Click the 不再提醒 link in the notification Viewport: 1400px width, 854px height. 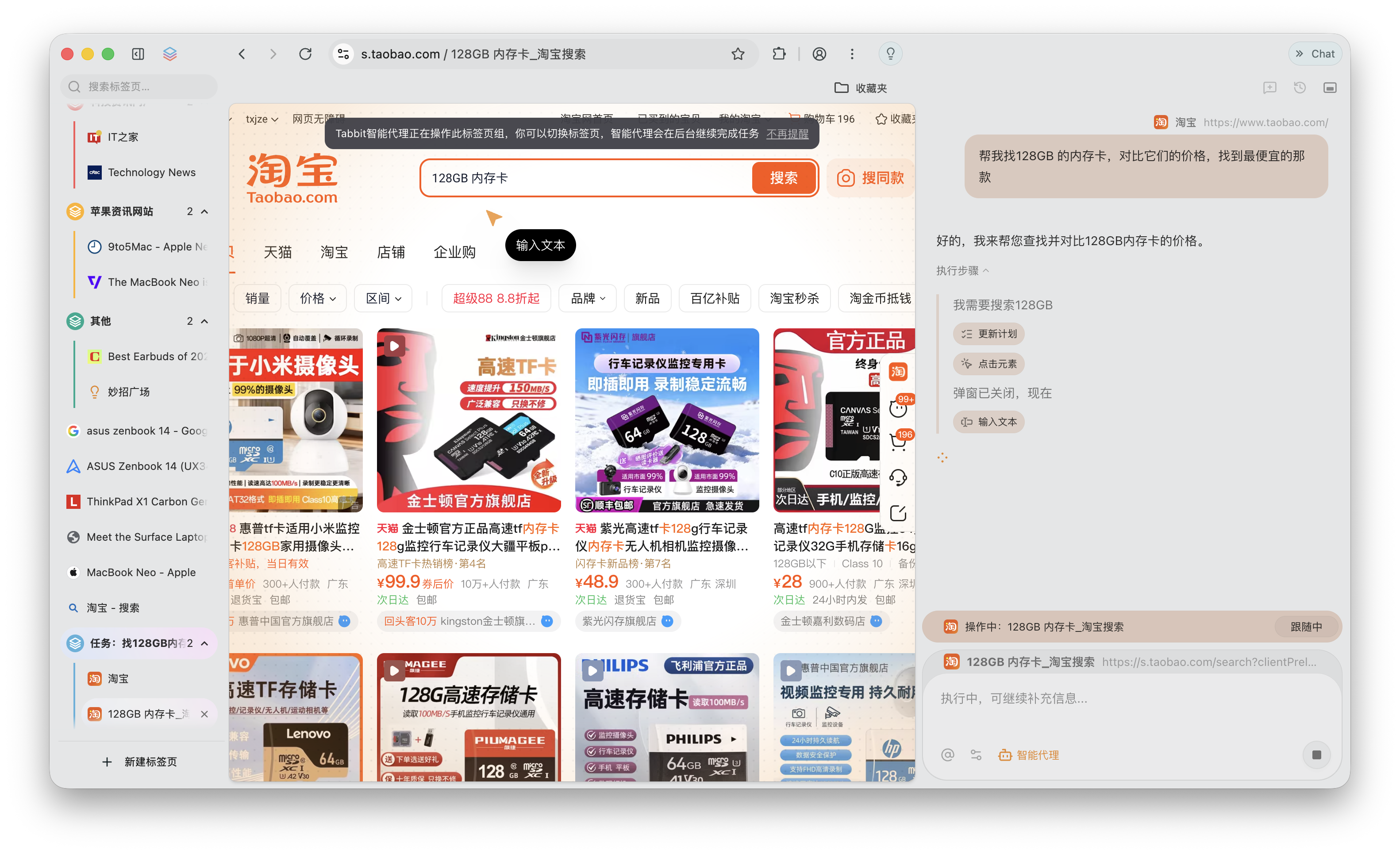point(788,134)
